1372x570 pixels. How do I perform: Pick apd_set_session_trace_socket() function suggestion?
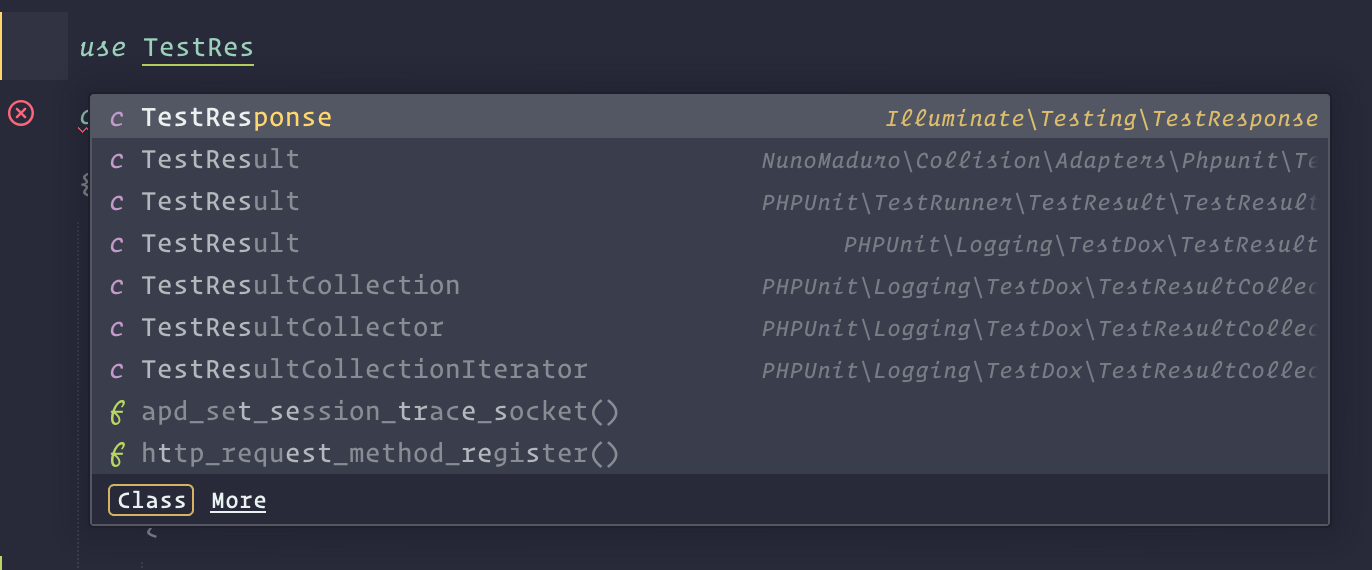tap(710, 412)
